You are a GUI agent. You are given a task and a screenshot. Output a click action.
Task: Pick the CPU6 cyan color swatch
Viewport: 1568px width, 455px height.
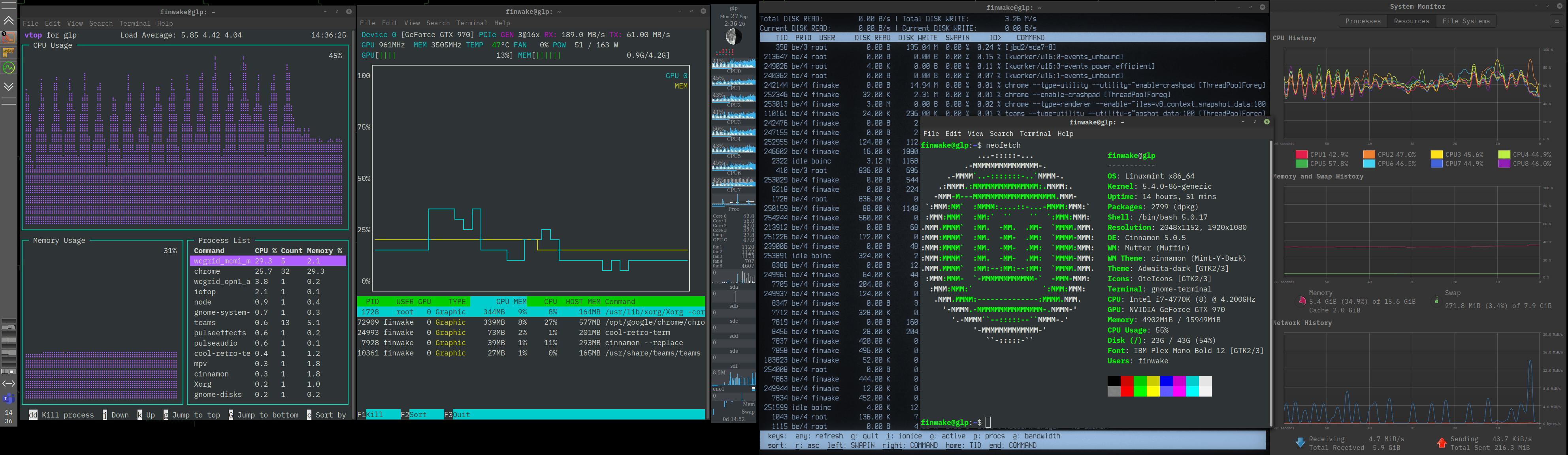[x=1369, y=164]
